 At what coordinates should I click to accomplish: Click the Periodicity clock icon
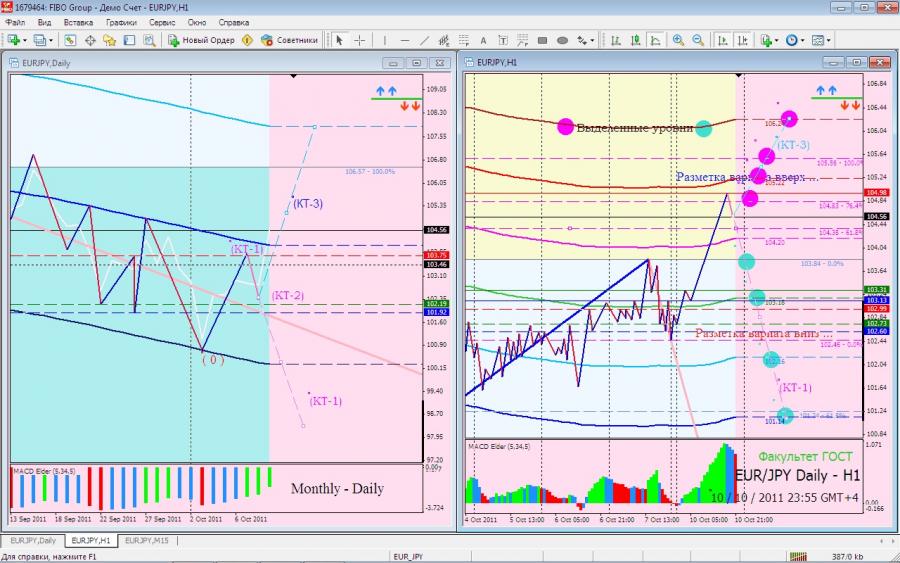[792, 40]
